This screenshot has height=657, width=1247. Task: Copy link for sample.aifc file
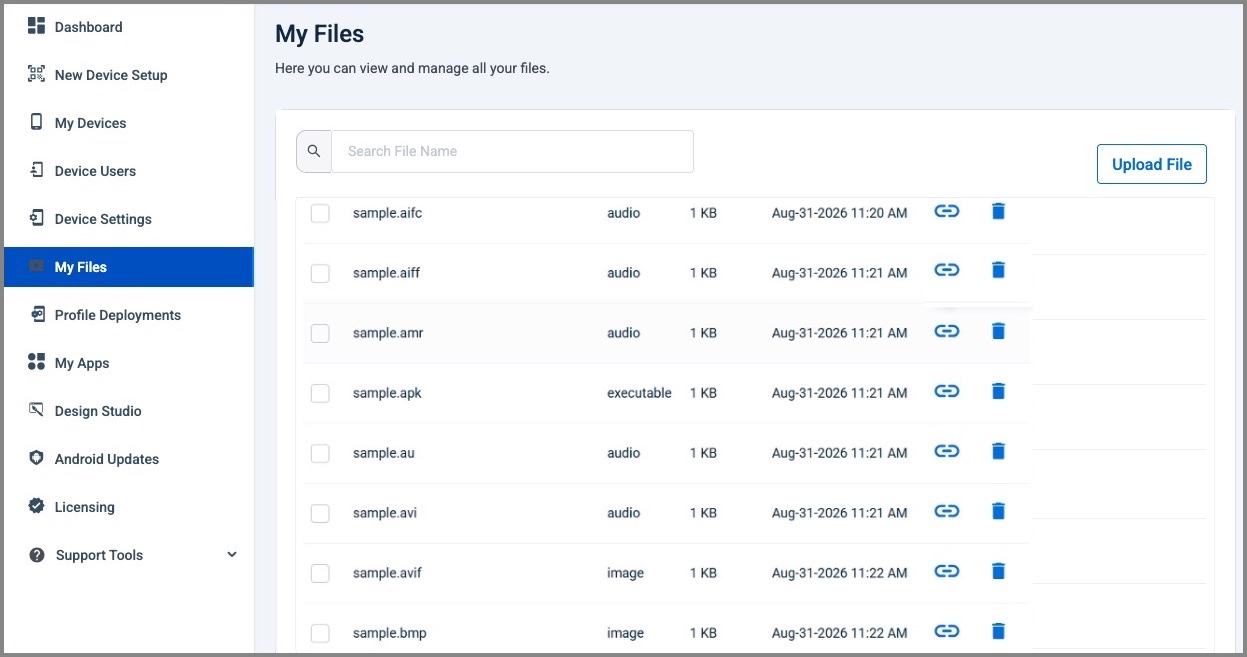946,211
